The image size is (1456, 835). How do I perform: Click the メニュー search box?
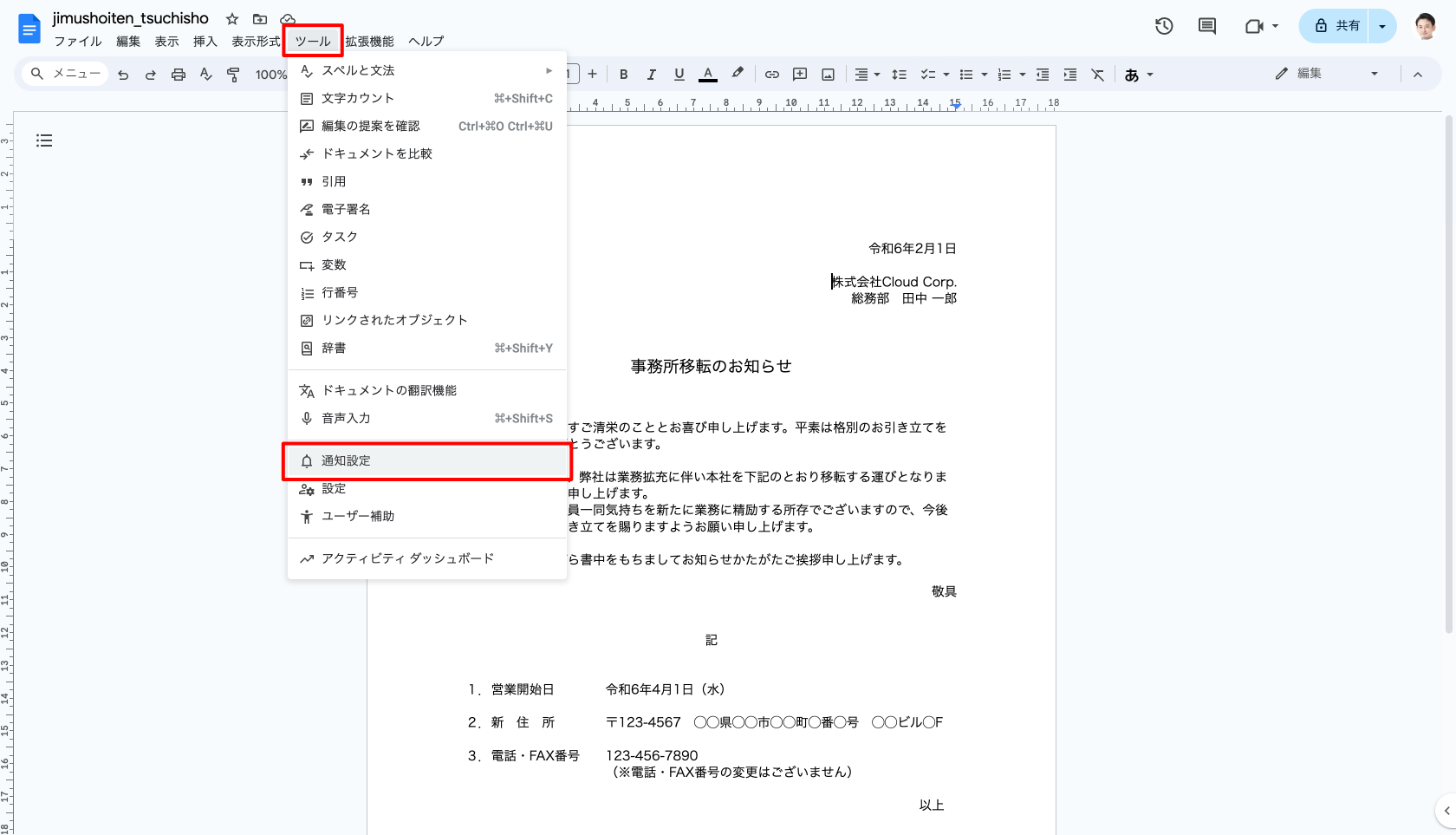[66, 74]
